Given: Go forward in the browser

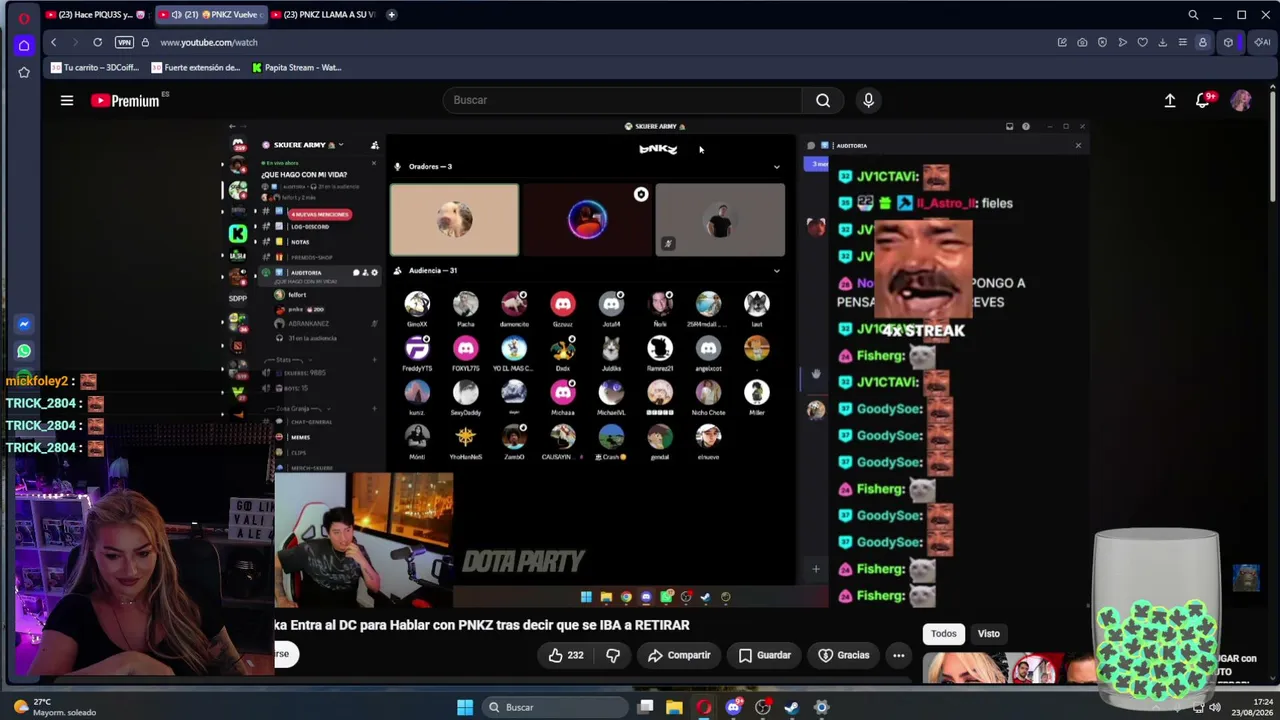Looking at the screenshot, I should point(75,42).
